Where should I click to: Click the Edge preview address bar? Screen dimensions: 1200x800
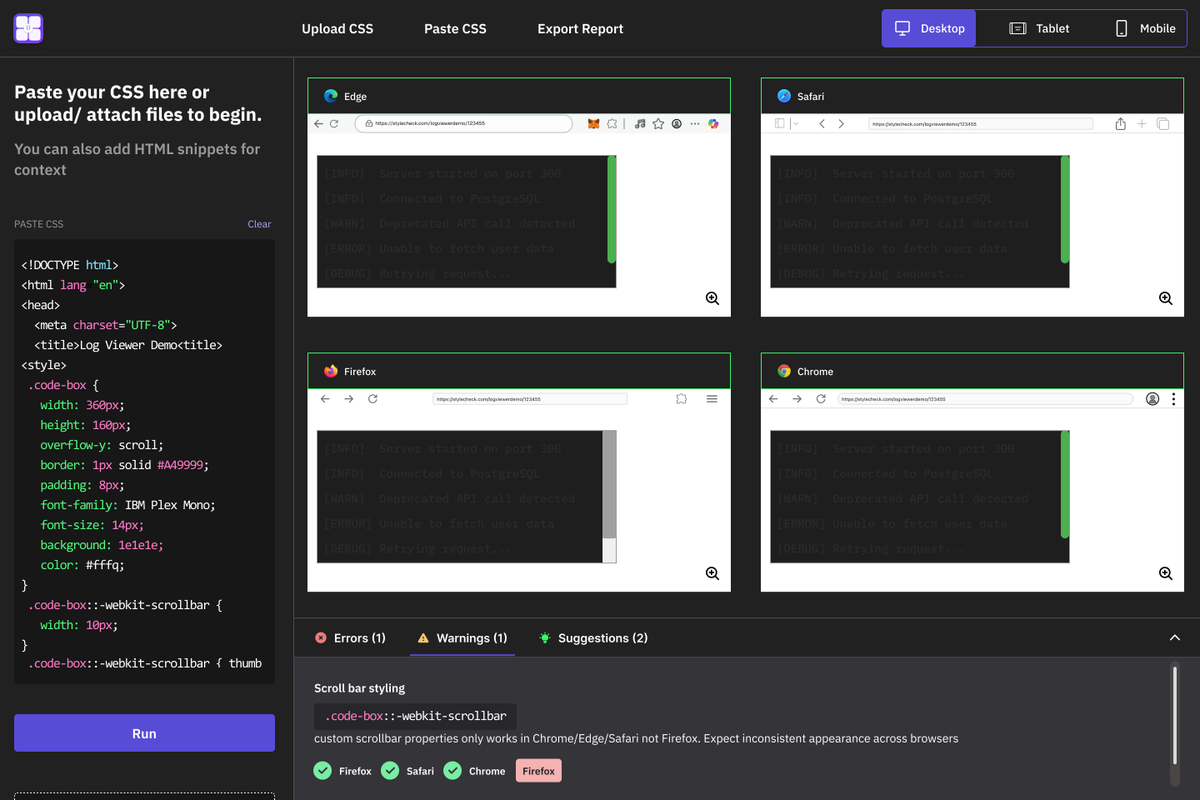pos(464,124)
